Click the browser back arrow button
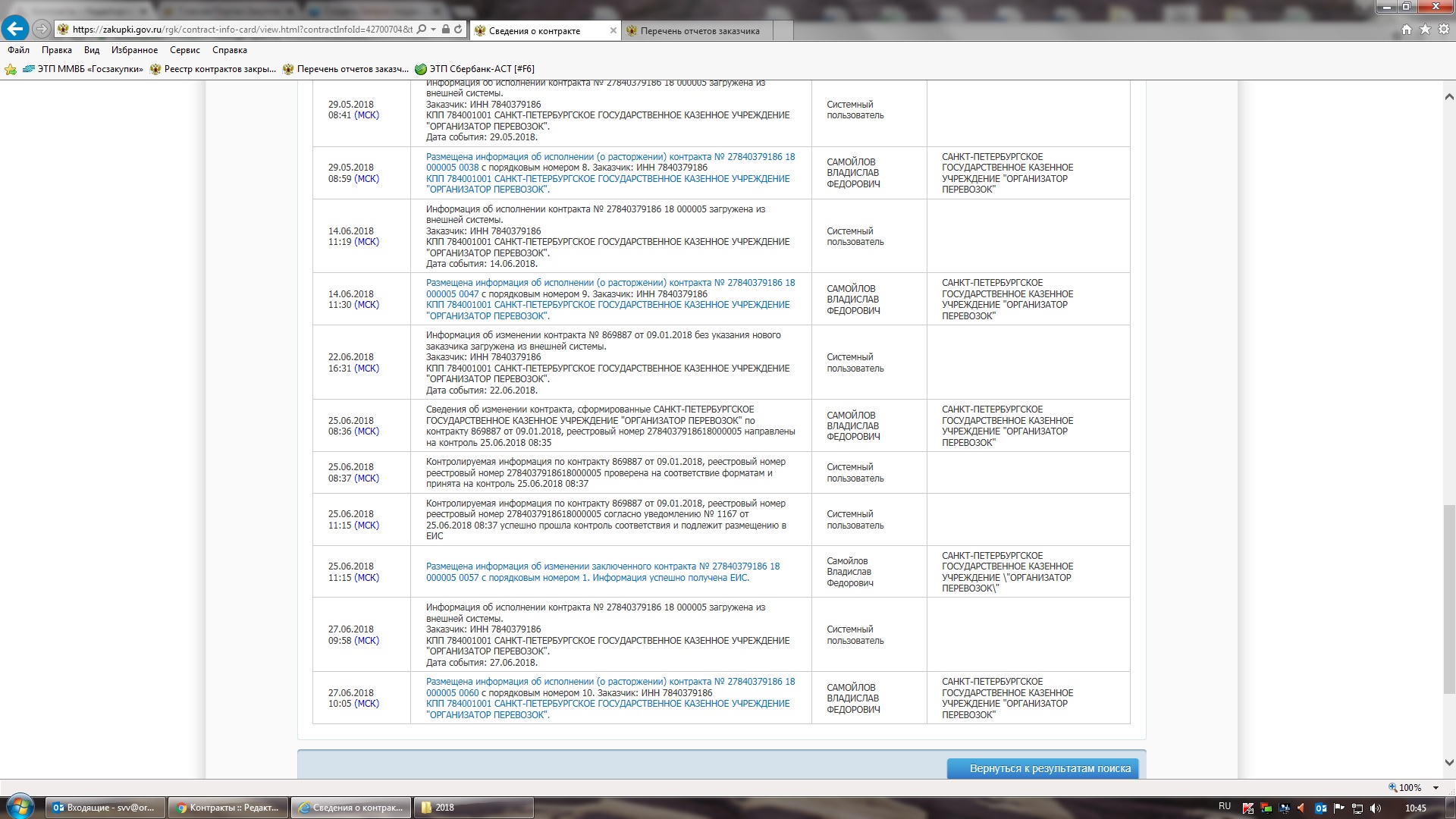The width and height of the screenshot is (1456, 819). [15, 29]
